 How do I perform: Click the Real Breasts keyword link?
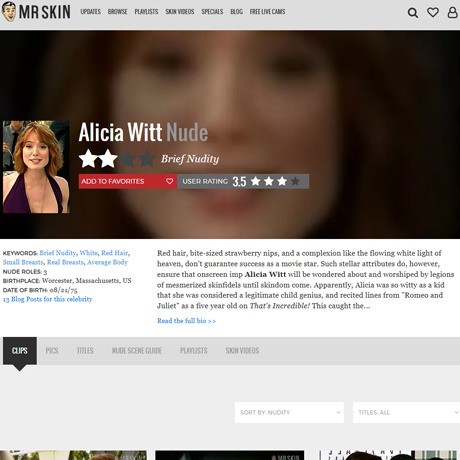click(x=65, y=262)
